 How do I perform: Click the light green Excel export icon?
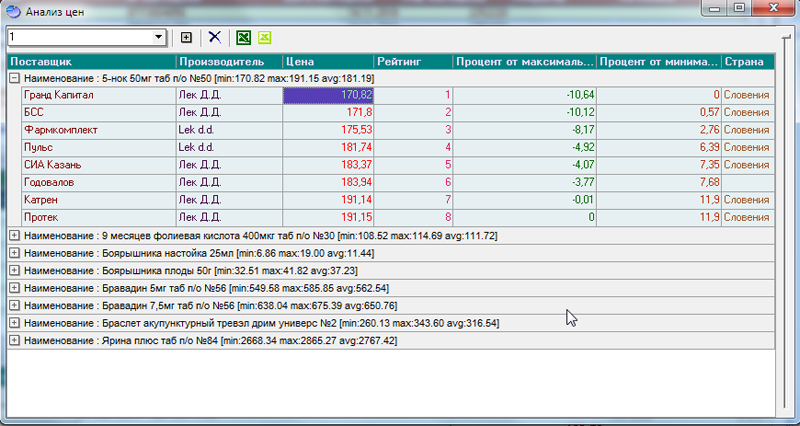[264, 37]
